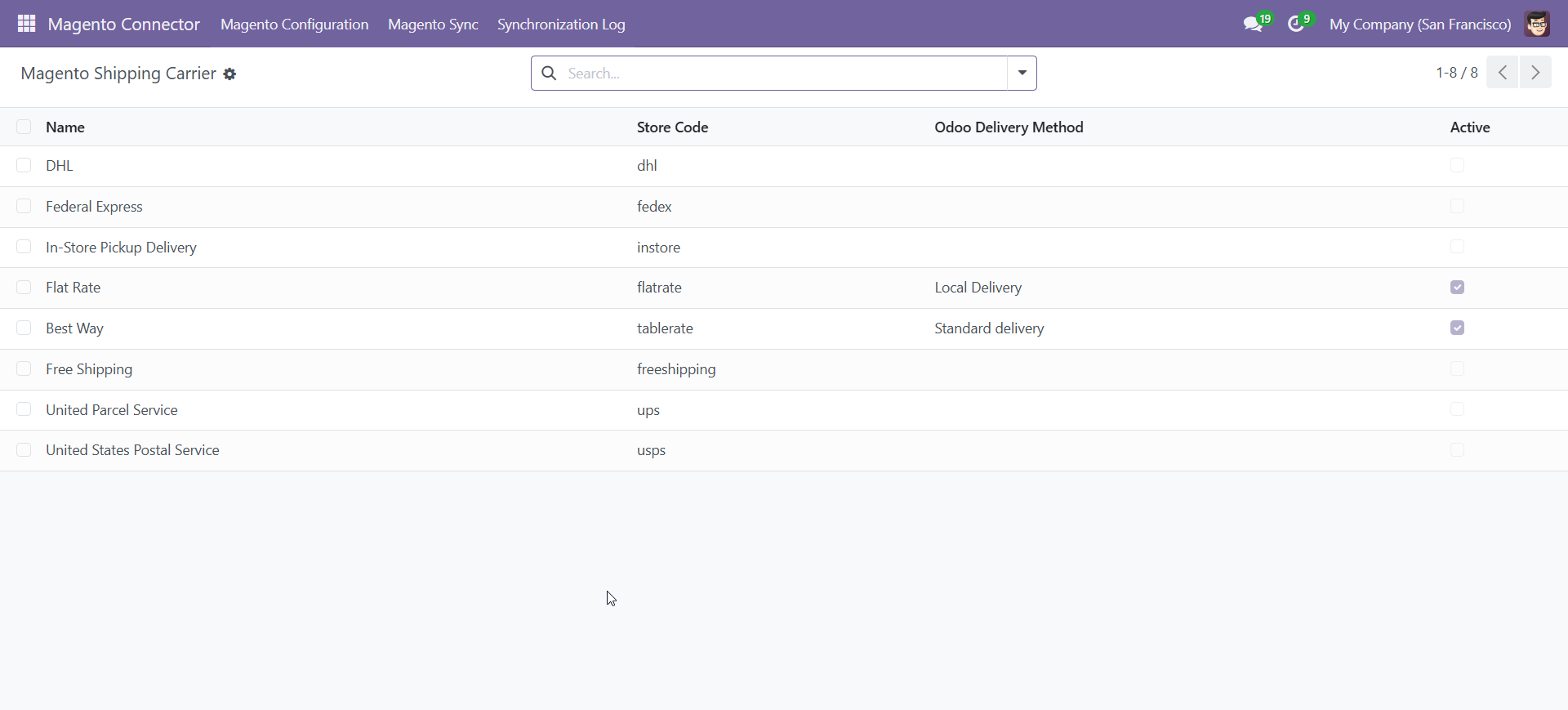1568x710 pixels.
Task: Open the Federal Express carrier record
Action: point(94,207)
